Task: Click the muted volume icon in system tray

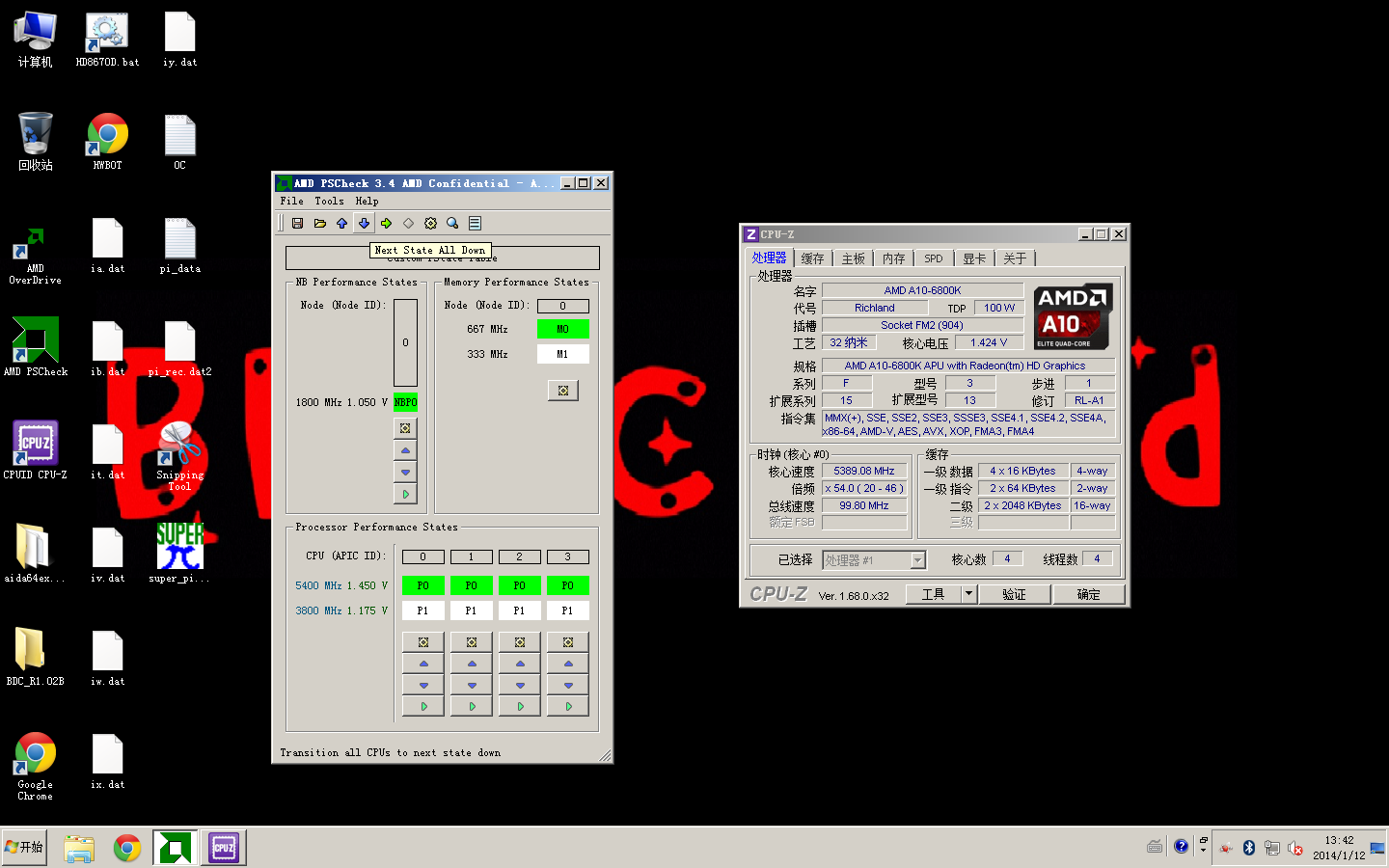Action: coord(1295,848)
